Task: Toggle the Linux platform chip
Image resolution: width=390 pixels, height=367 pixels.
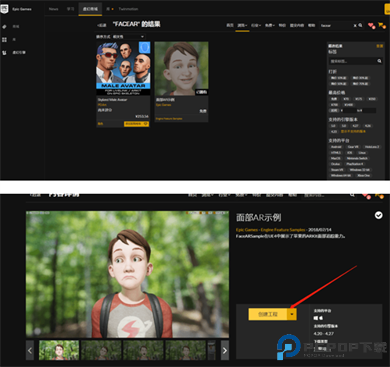Action: (x=362, y=153)
